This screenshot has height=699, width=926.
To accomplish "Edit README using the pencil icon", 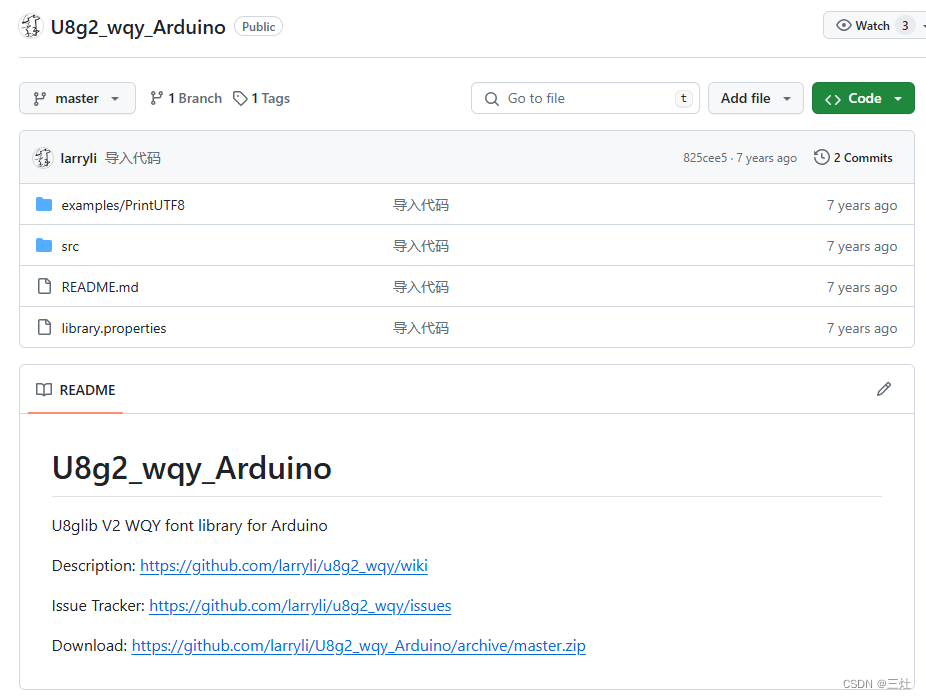I will [883, 389].
